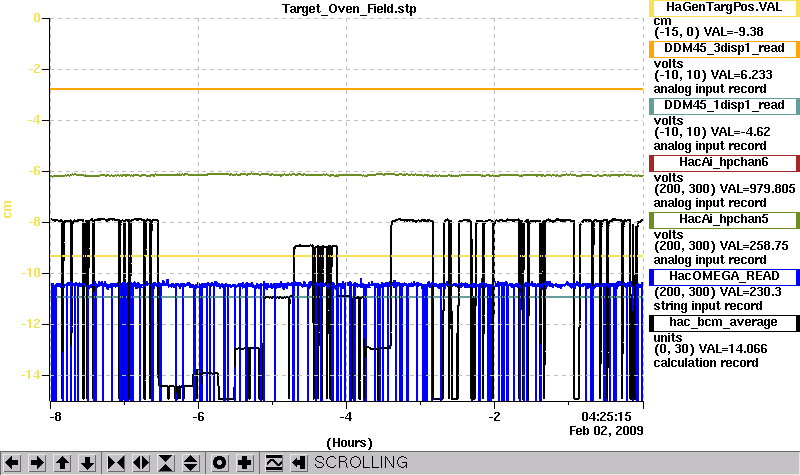Click the vertical cm y-axis label

pos(7,209)
